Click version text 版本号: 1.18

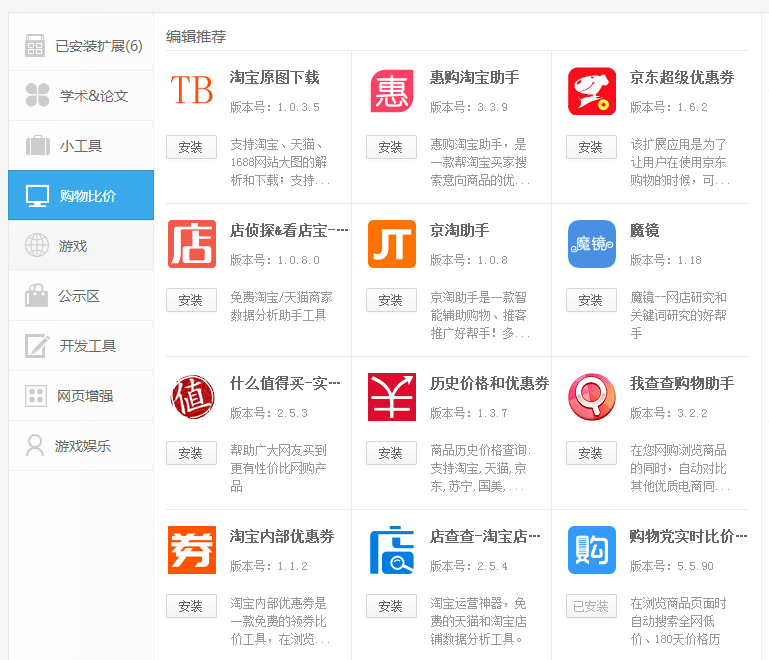coord(666,260)
